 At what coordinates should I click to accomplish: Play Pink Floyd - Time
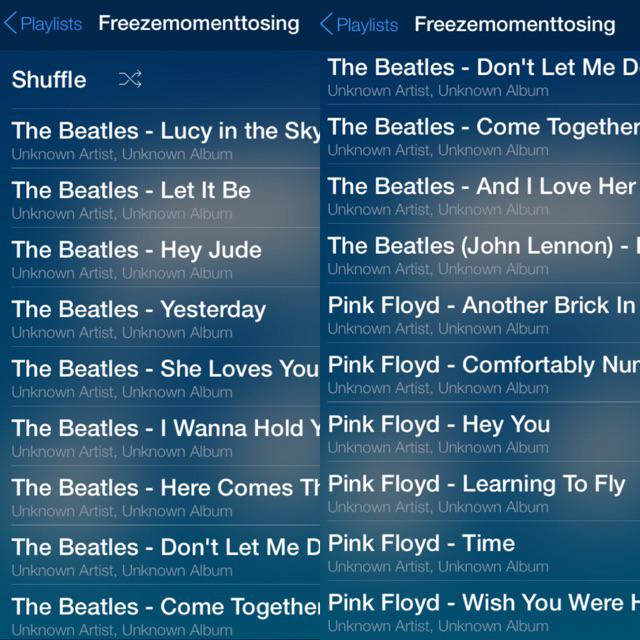point(484,551)
